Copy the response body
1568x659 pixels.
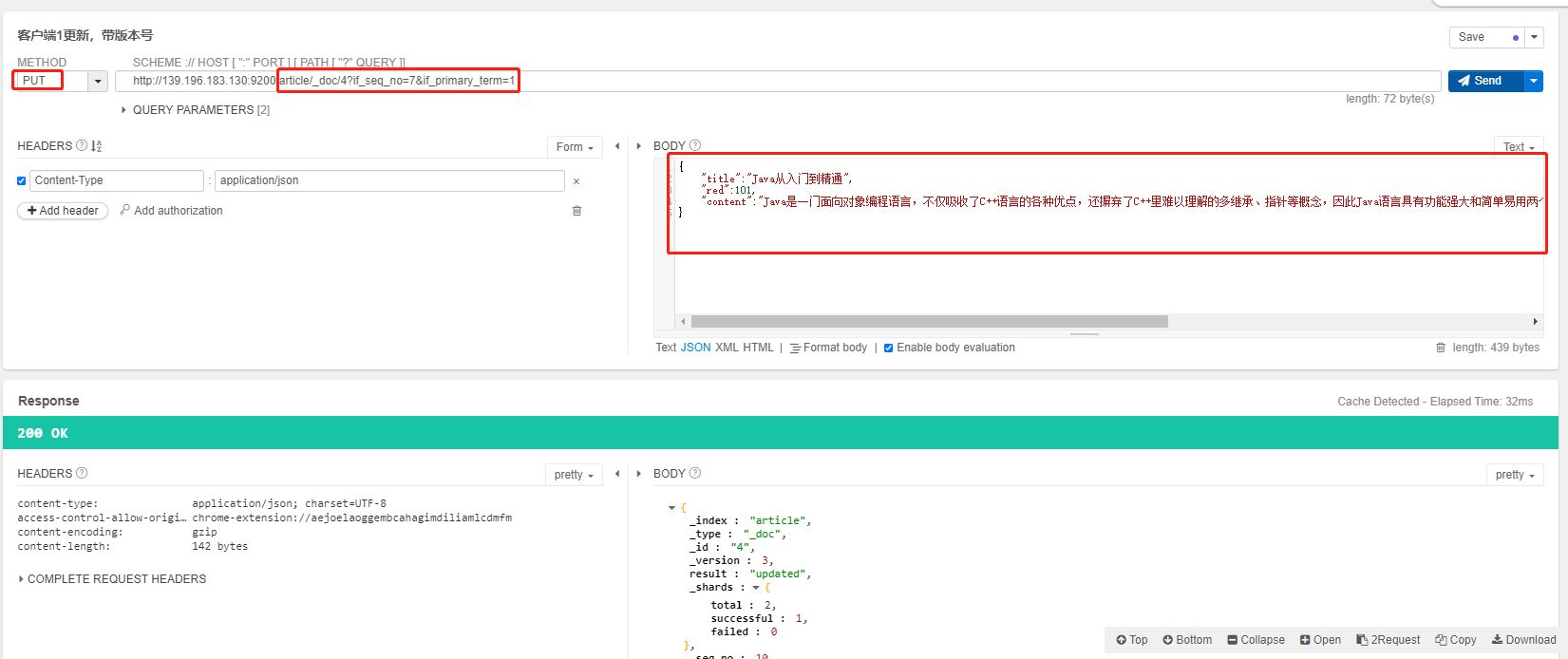point(1455,640)
